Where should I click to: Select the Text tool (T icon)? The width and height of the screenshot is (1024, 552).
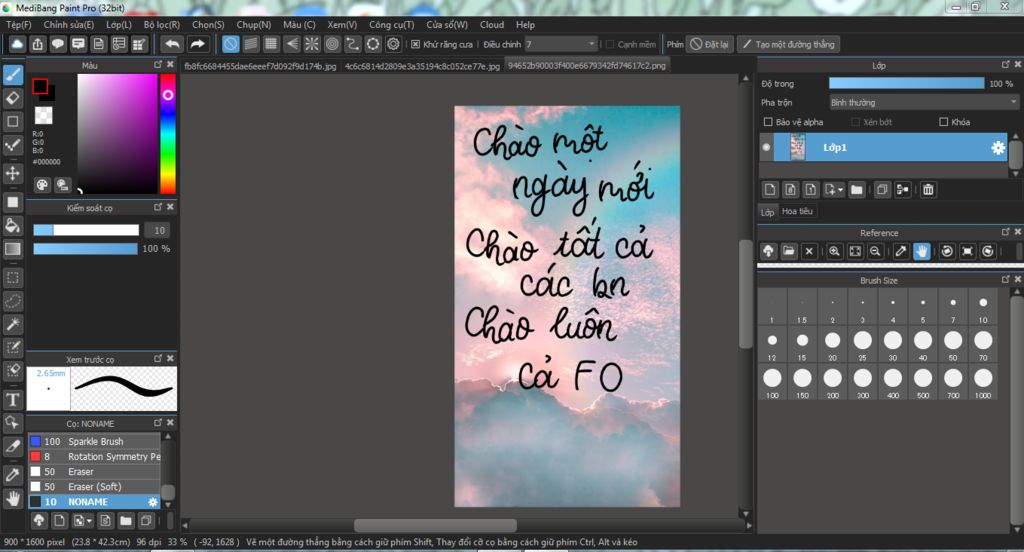[12, 400]
